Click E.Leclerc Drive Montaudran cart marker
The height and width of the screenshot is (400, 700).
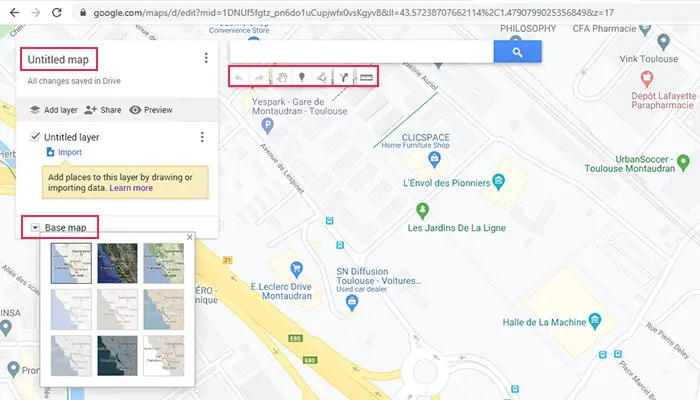(296, 270)
